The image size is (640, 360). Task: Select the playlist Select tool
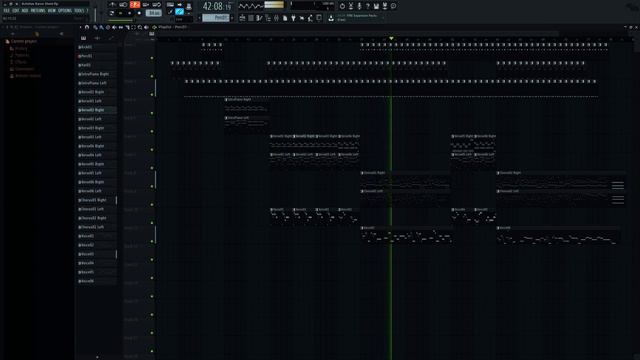[x=133, y=27]
